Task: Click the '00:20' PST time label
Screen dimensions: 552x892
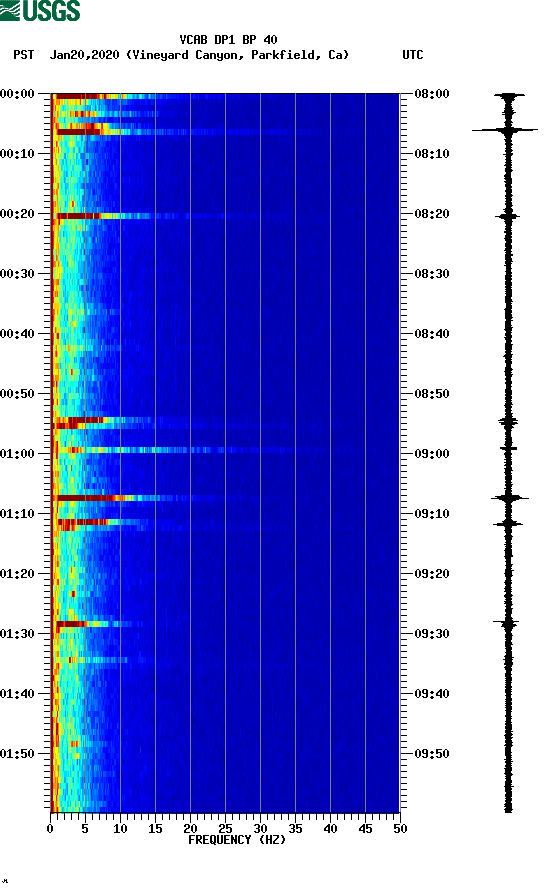Action: point(18,214)
